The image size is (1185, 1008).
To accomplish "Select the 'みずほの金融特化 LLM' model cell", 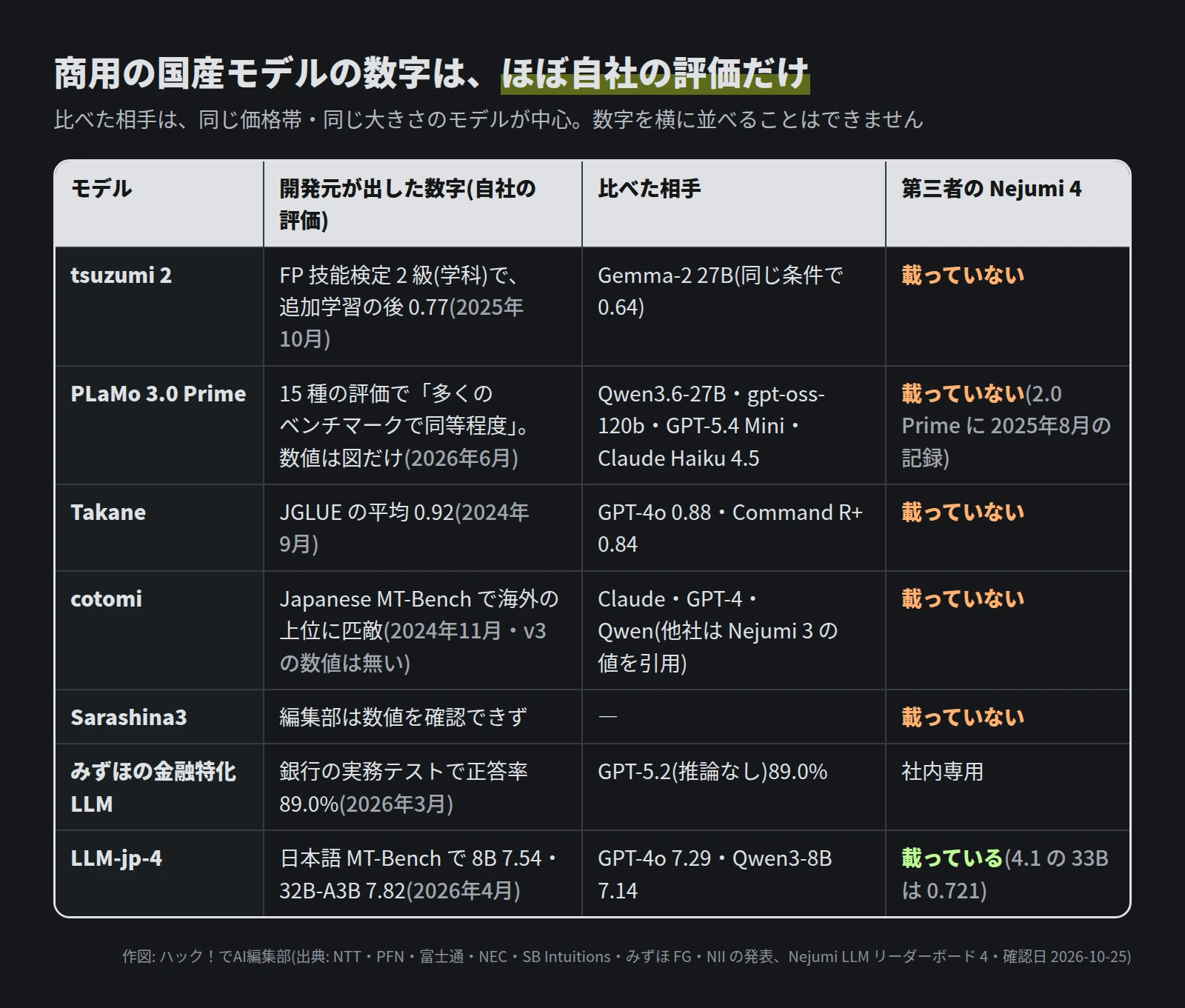I will (159, 787).
